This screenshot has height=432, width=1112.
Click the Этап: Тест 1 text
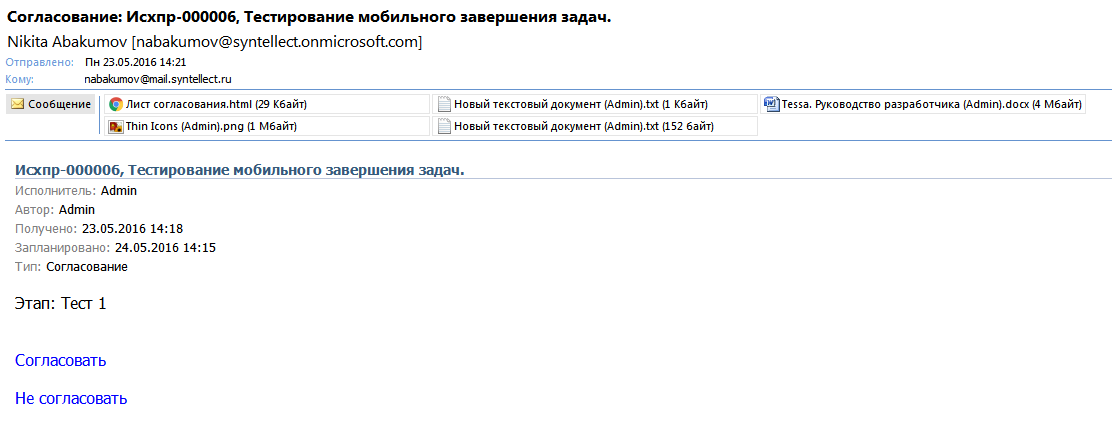pyautogui.click(x=61, y=303)
